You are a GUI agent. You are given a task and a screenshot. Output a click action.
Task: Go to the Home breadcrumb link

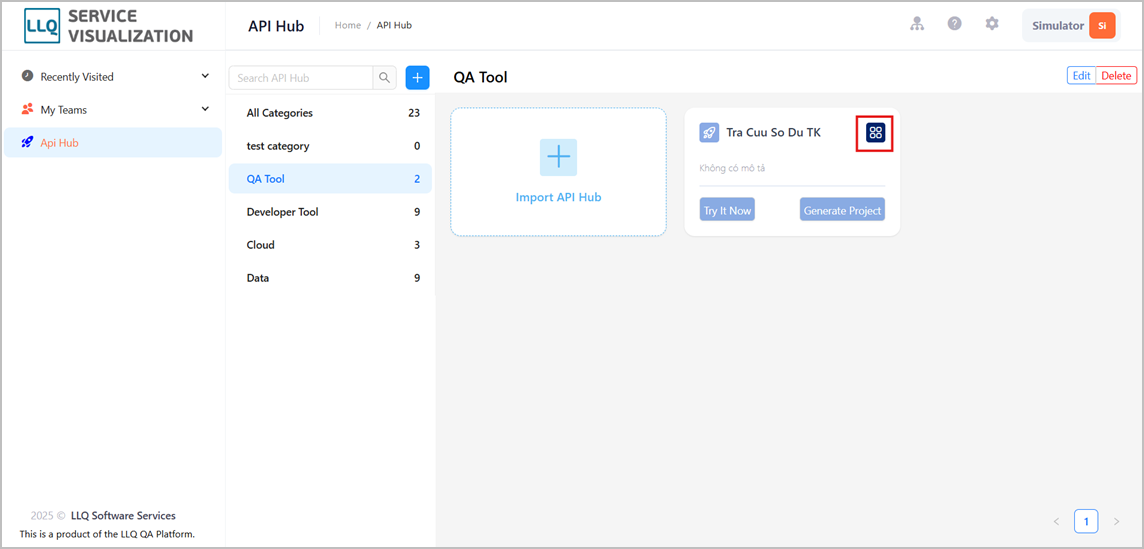point(348,25)
